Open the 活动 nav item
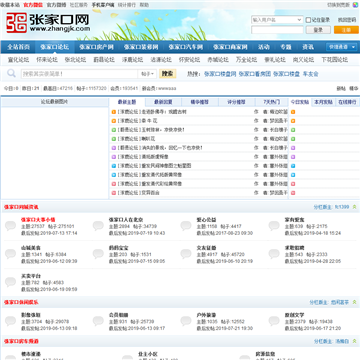 [x=264, y=47]
